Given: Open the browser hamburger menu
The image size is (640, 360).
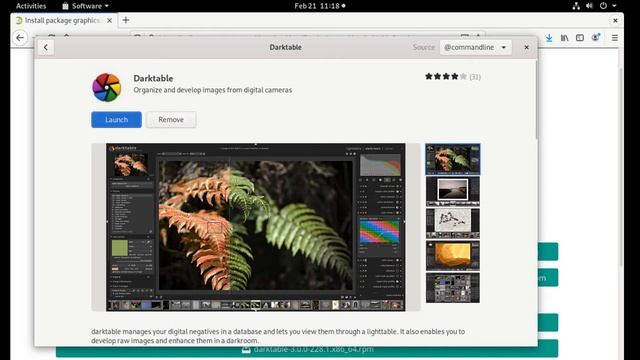Looking at the screenshot, I should click(x=615, y=38).
